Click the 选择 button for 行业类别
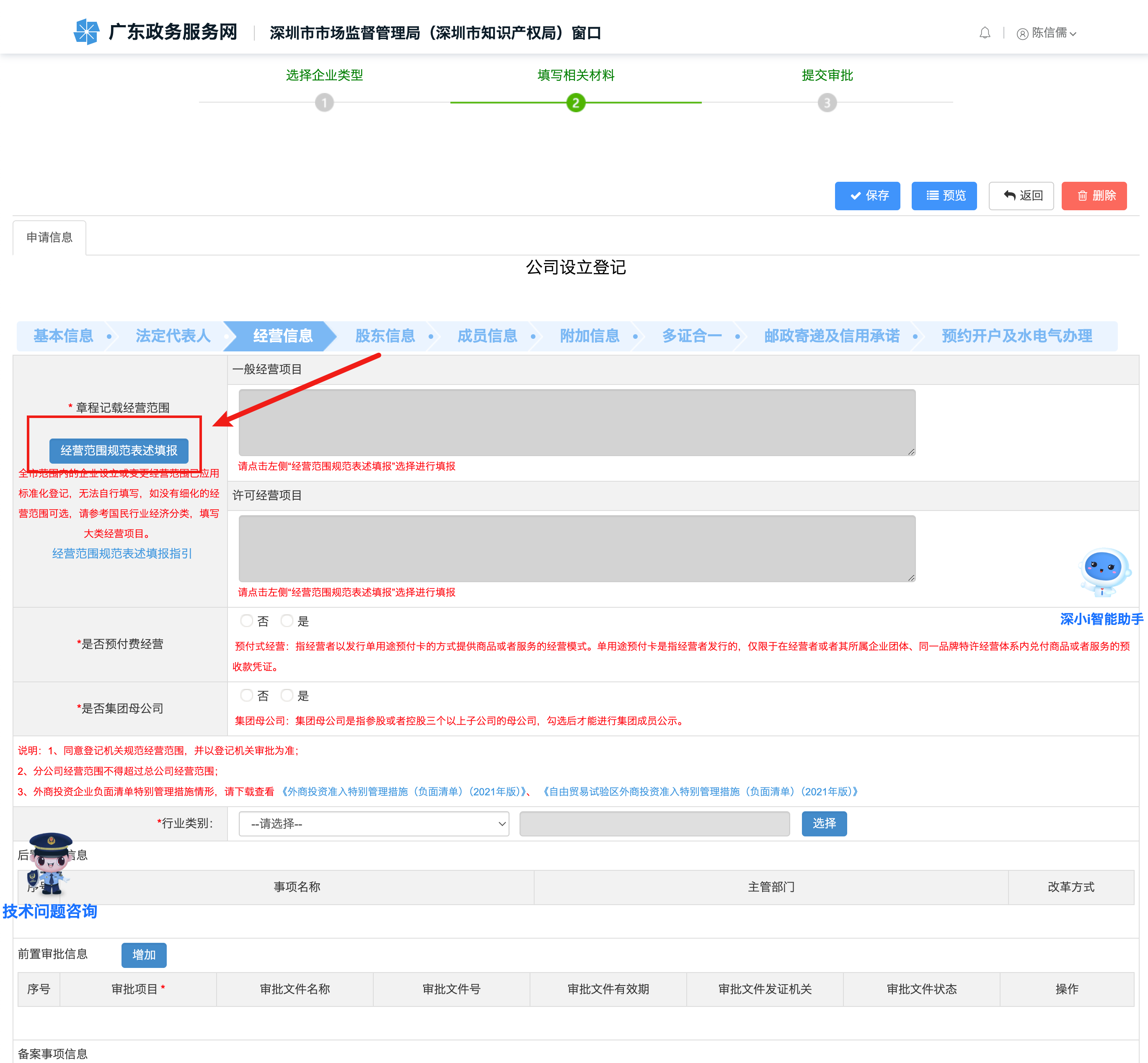The image size is (1148, 1063). [824, 824]
